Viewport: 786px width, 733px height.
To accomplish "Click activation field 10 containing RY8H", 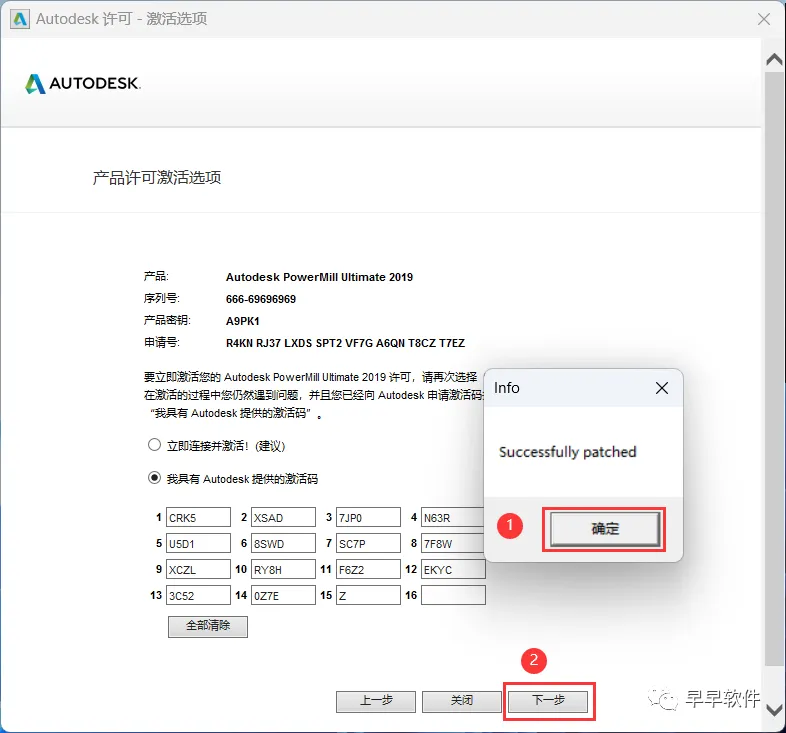I will point(283,570).
